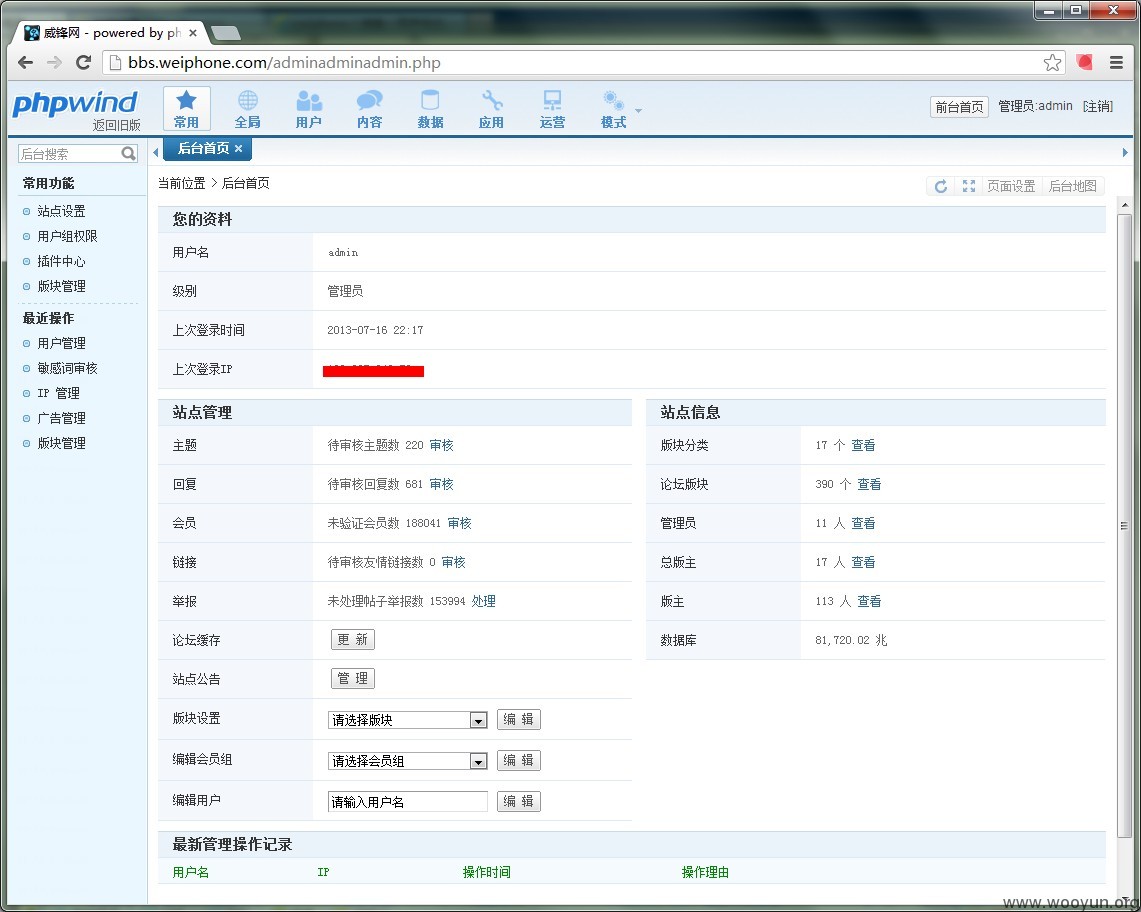Close the browser tab 威锋网
This screenshot has width=1141, height=912.
point(193,33)
